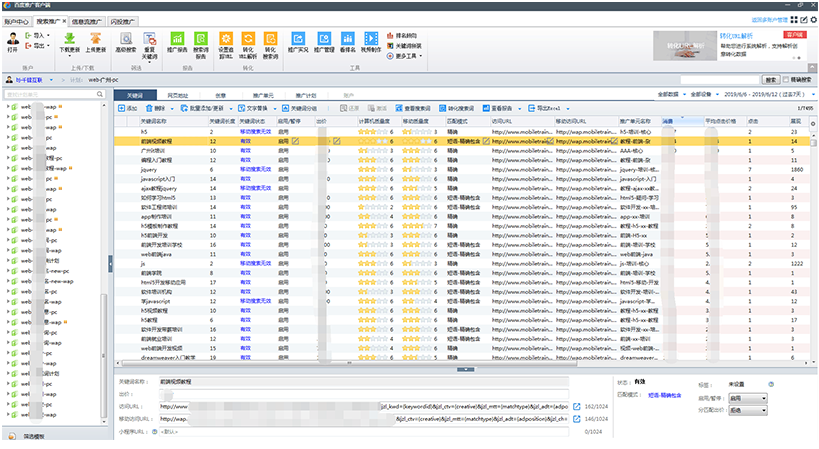Open the 看排名 ranking tool
The image size is (819, 449).
[348, 40]
